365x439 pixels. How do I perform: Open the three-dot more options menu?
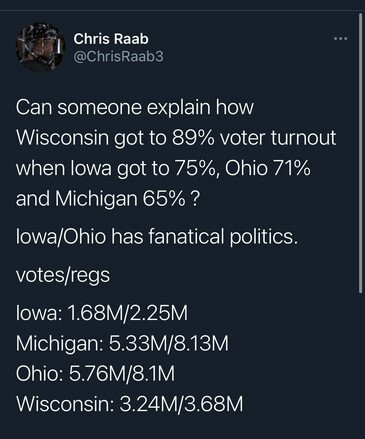tap(341, 39)
